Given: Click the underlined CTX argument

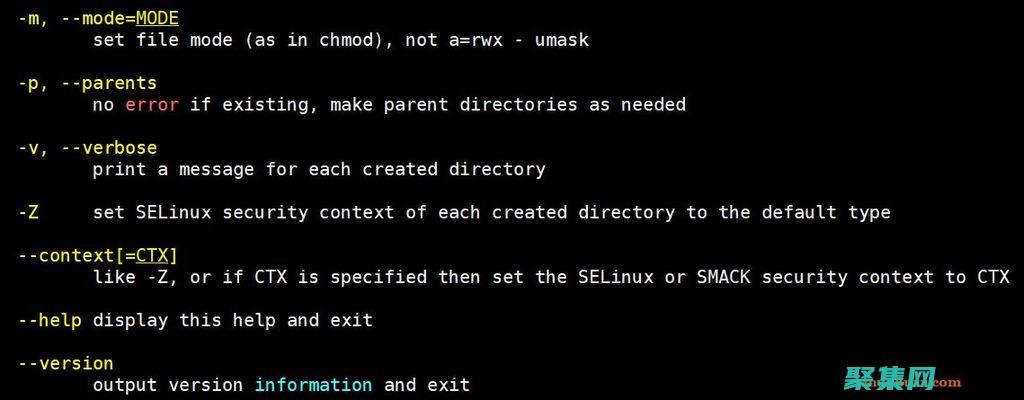Looking at the screenshot, I should pos(152,256).
